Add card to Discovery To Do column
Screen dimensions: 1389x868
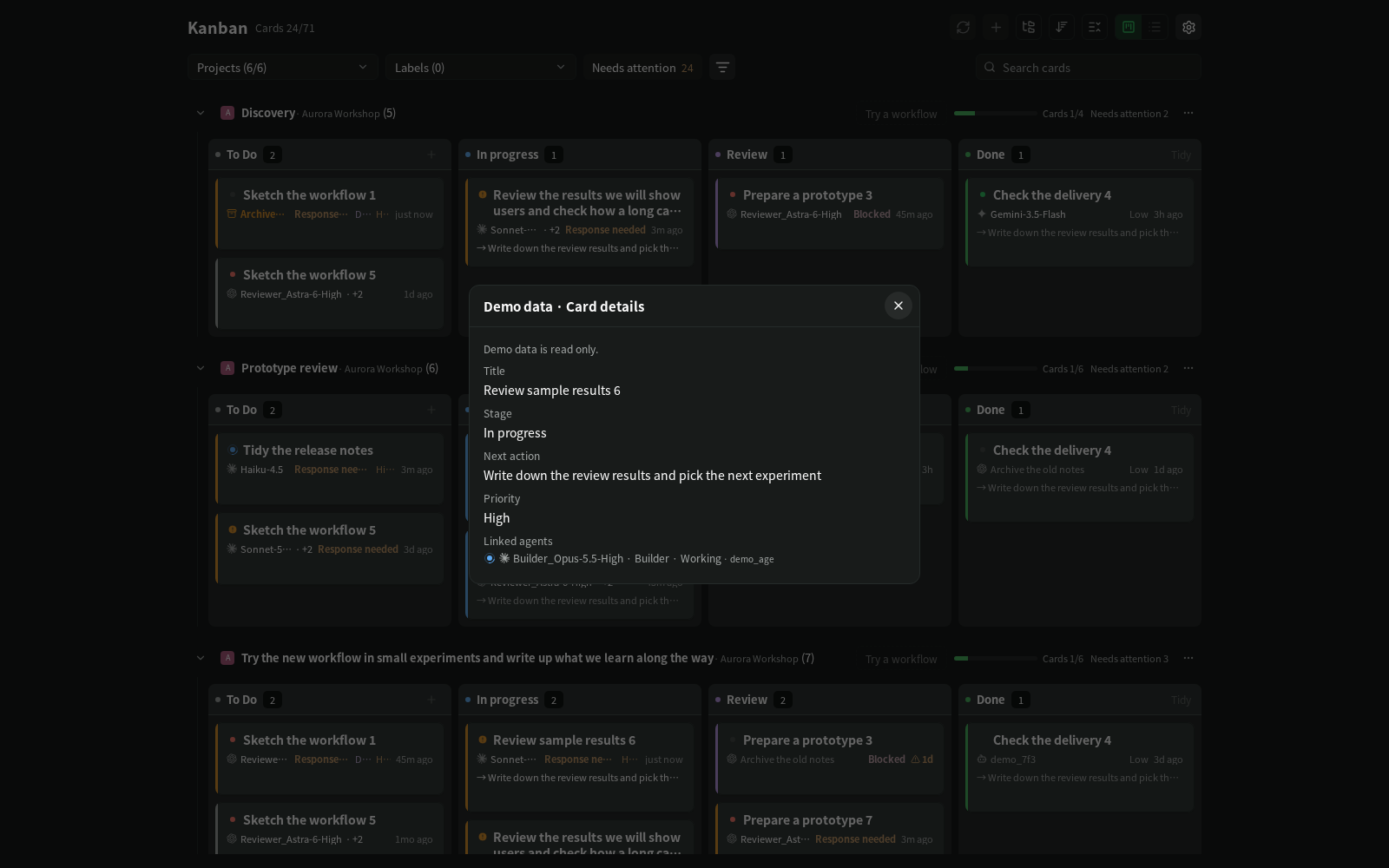pyautogui.click(x=431, y=155)
